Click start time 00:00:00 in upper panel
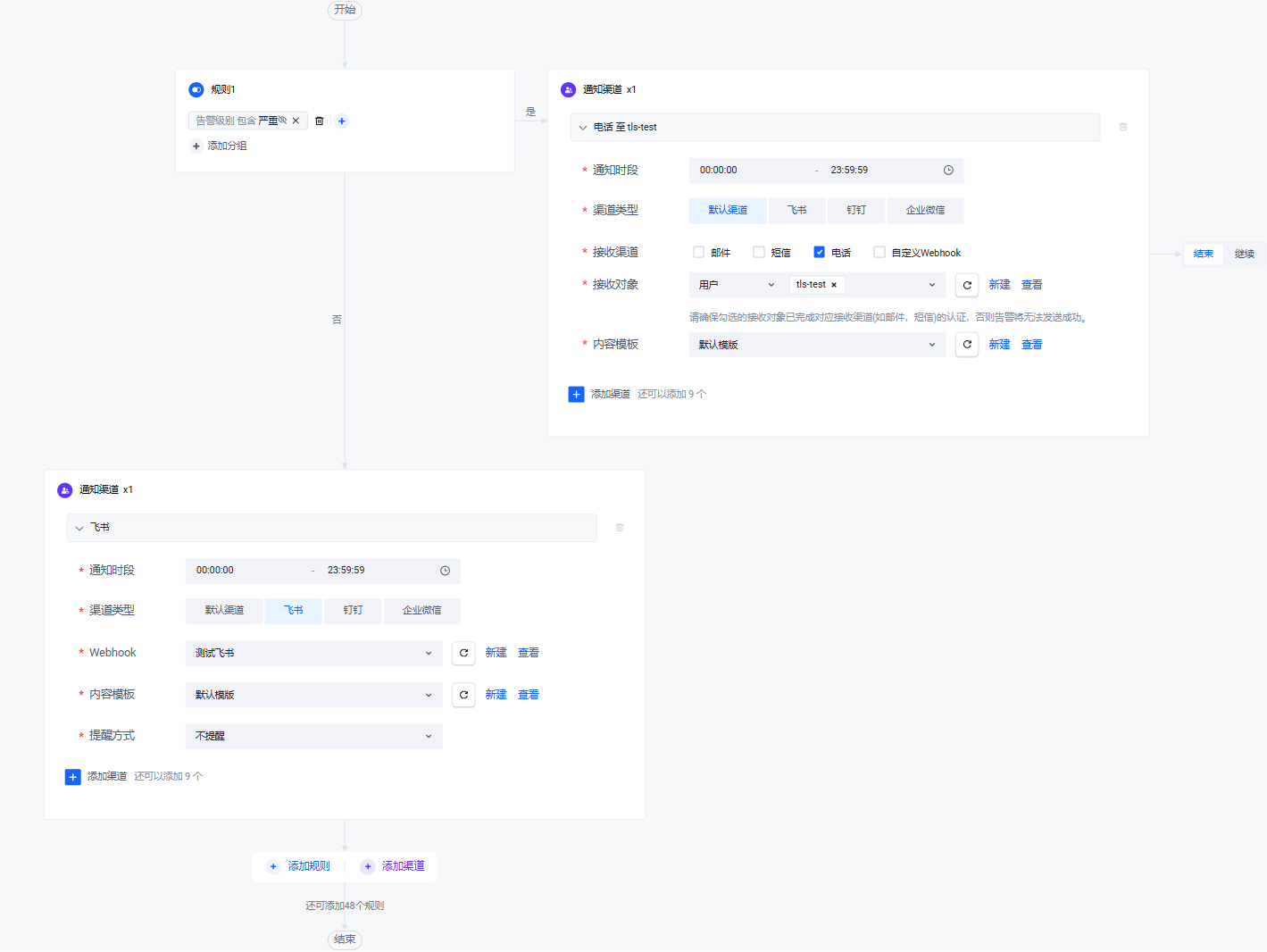This screenshot has height=952, width=1267. click(x=719, y=170)
